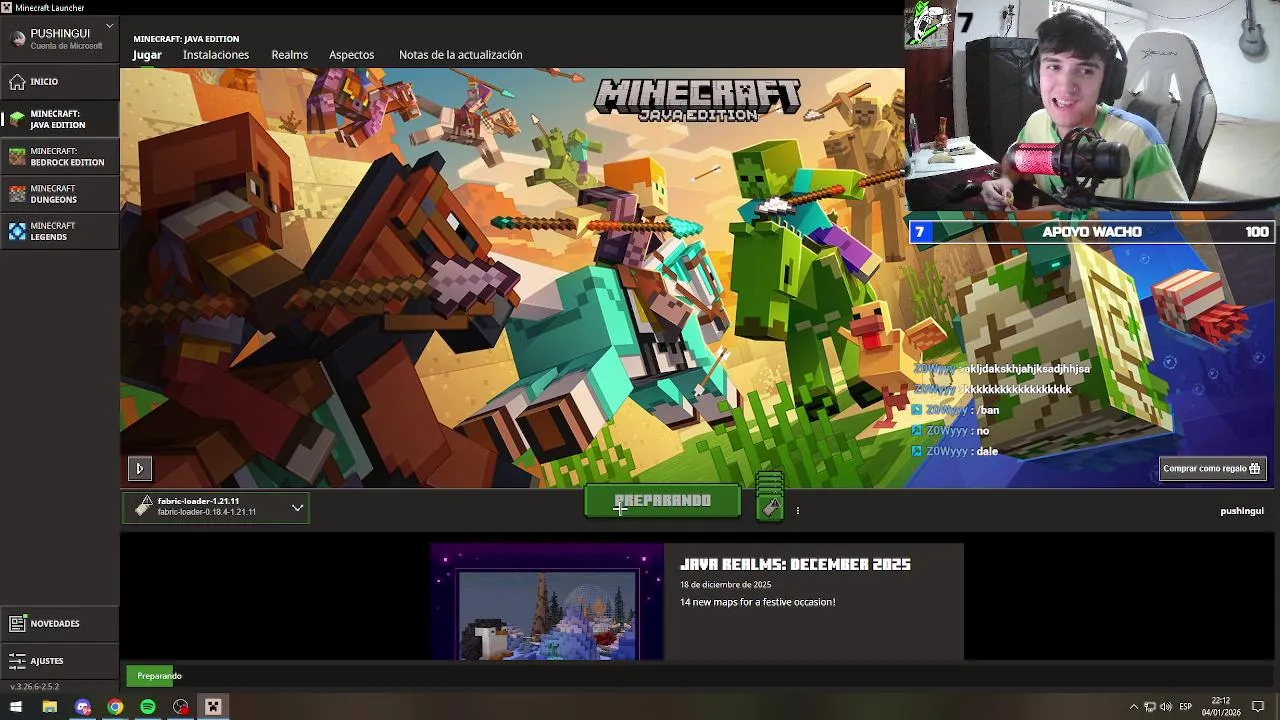Image resolution: width=1280 pixels, height=720 pixels.
Task: Open the three-dot options next to play
Action: pos(797,511)
